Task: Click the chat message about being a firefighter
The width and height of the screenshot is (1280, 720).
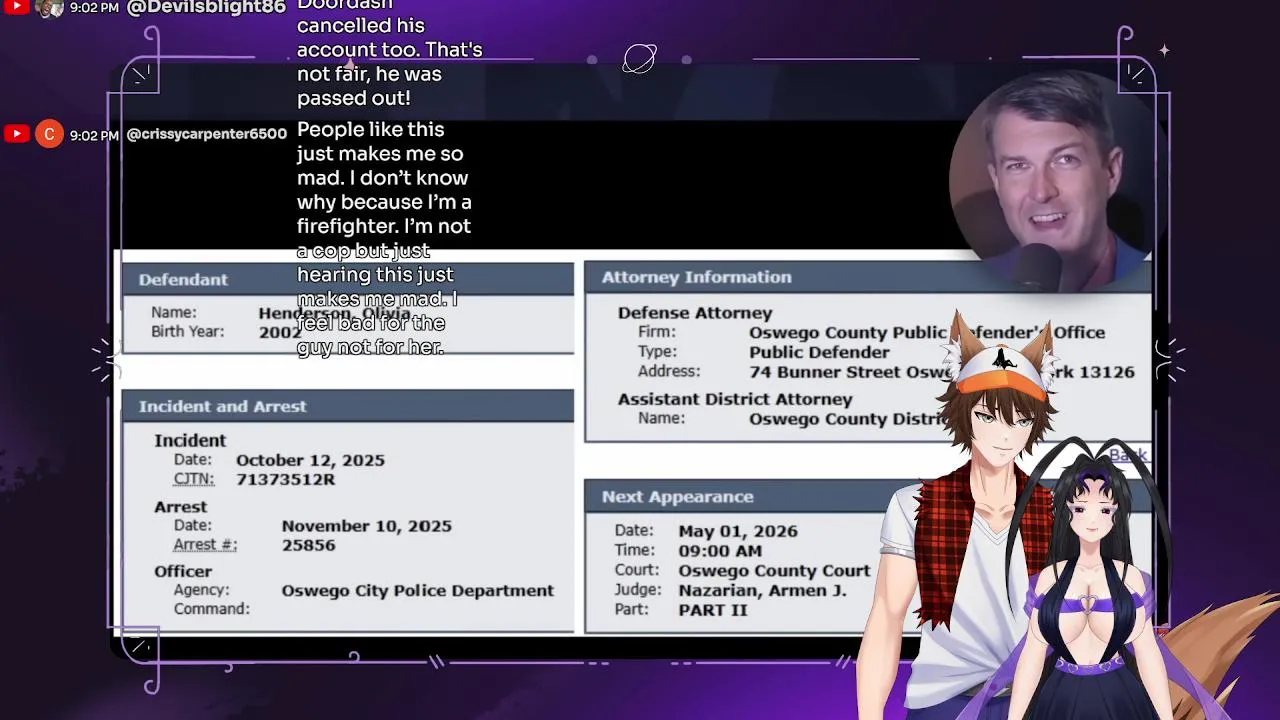Action: (384, 238)
